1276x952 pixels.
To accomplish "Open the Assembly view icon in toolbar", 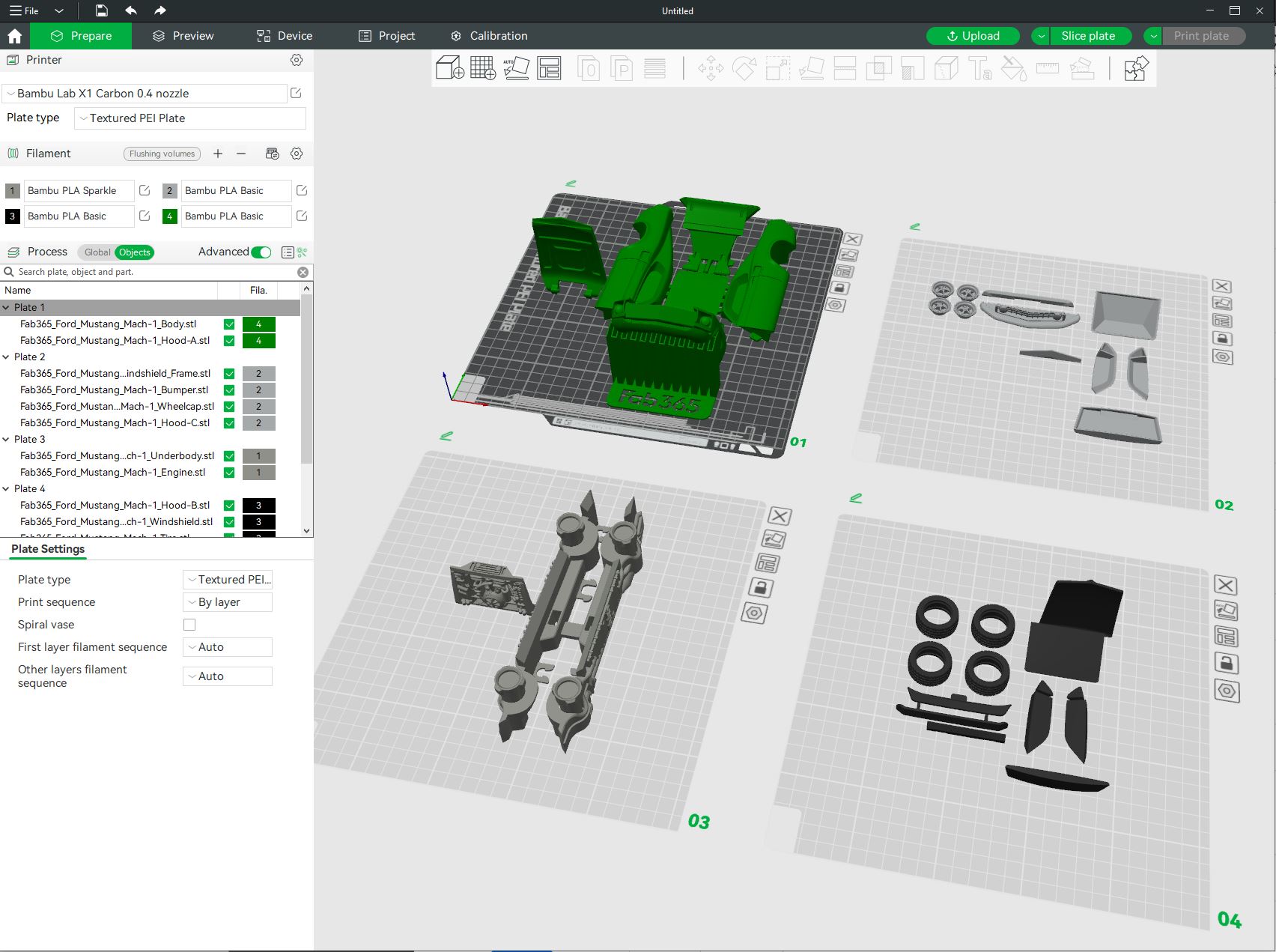I will tap(1136, 69).
